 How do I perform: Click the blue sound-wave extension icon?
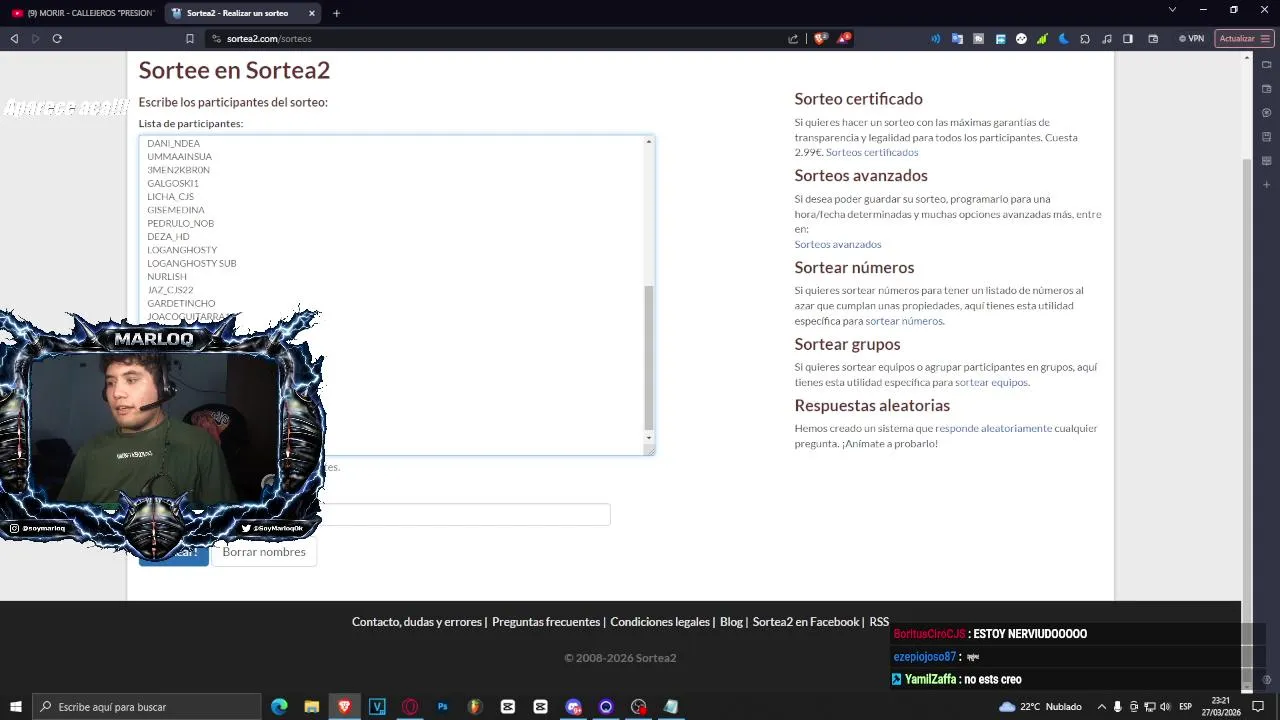936,39
